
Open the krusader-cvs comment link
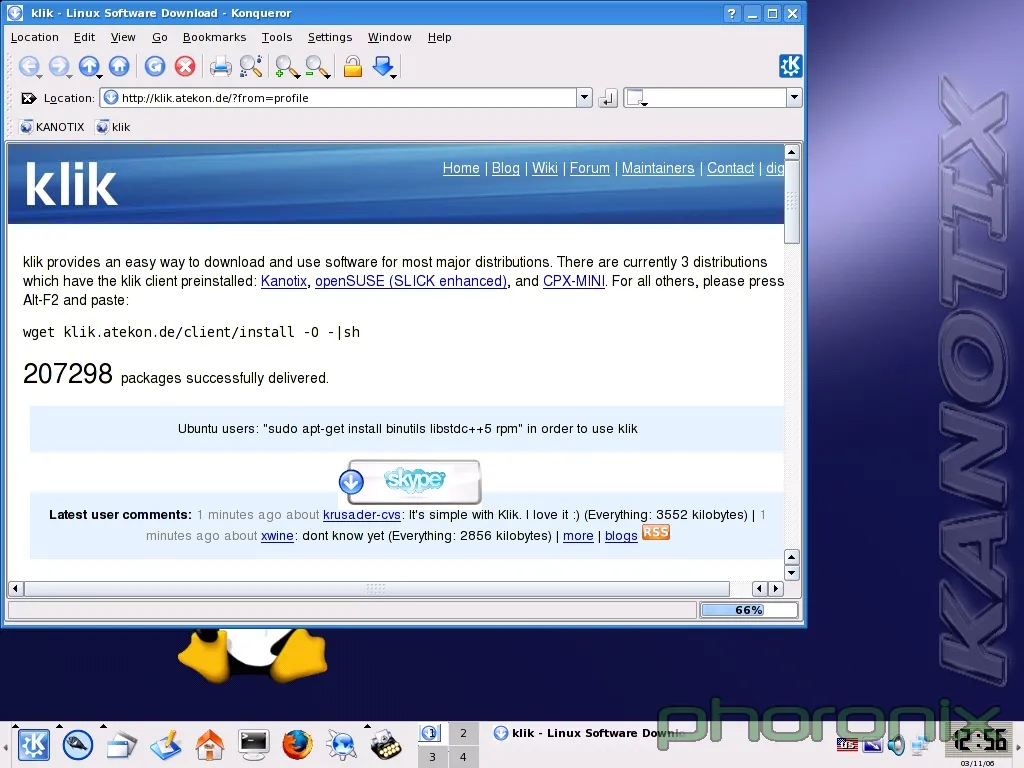(x=362, y=515)
